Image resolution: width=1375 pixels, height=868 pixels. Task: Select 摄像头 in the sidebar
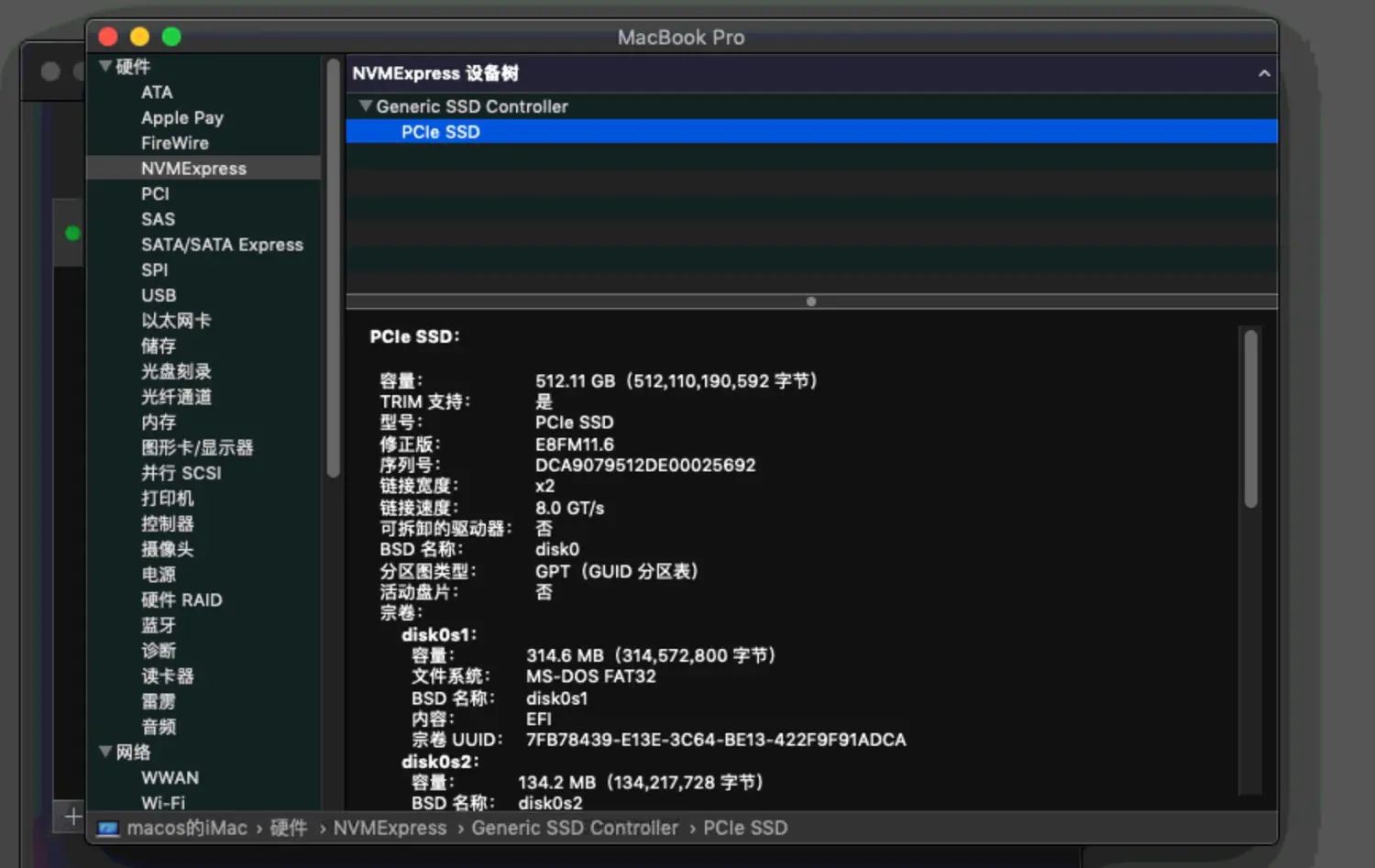pos(167,549)
